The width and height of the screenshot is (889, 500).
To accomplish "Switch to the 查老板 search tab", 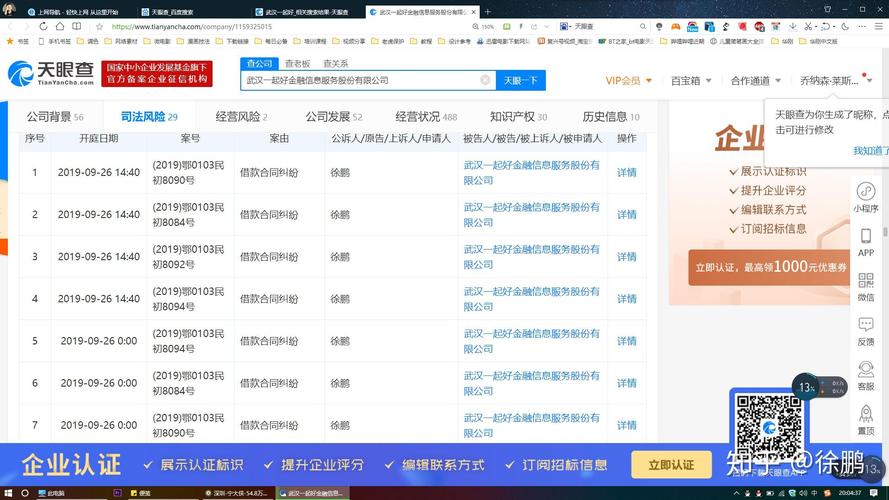I will pyautogui.click(x=298, y=63).
